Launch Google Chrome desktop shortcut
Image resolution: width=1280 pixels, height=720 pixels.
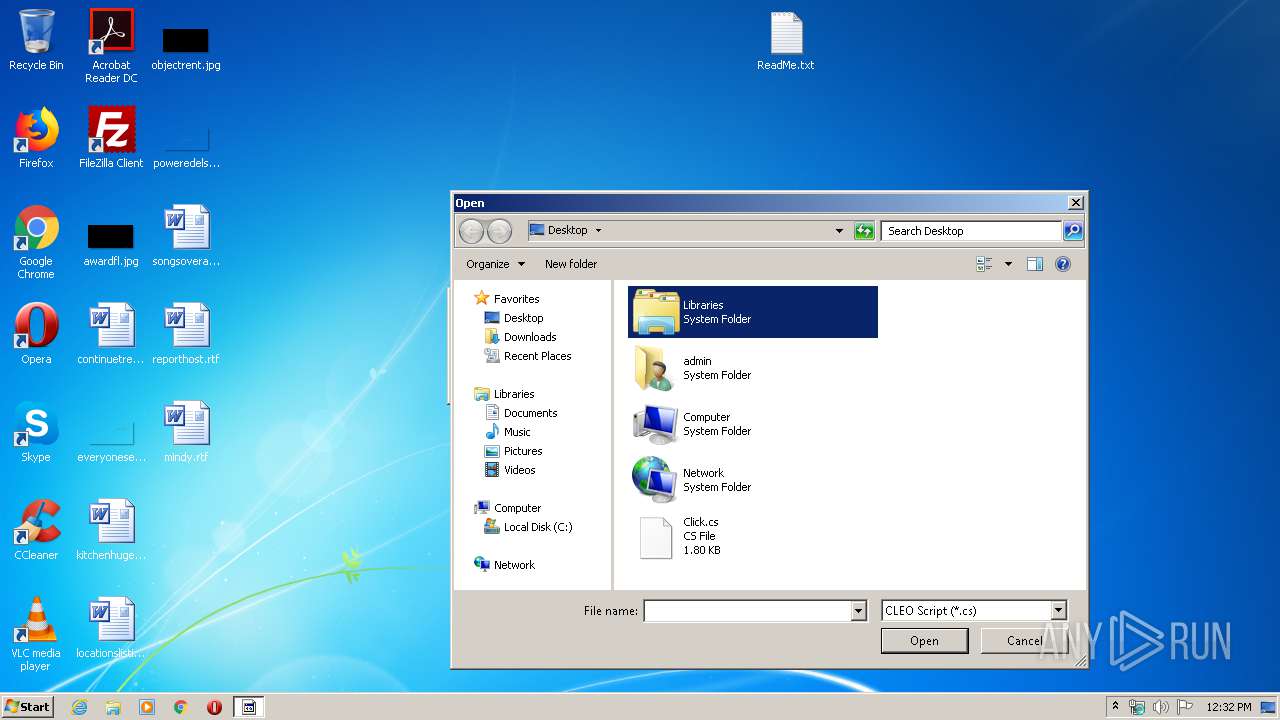coord(36,243)
